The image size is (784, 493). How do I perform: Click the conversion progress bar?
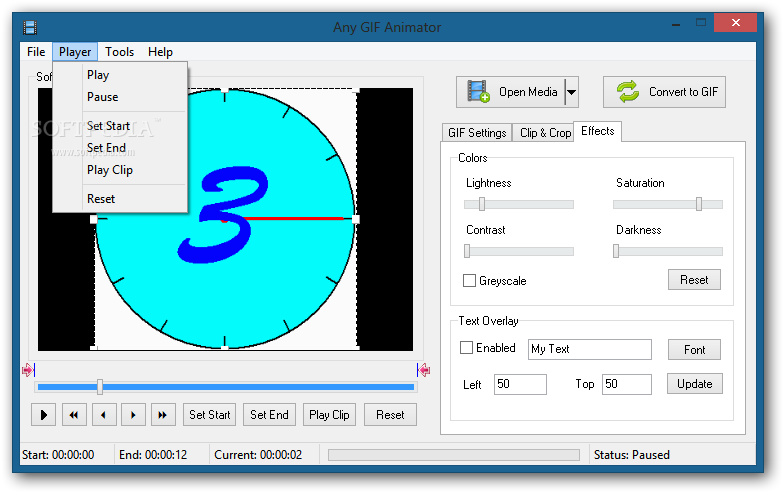click(454, 454)
